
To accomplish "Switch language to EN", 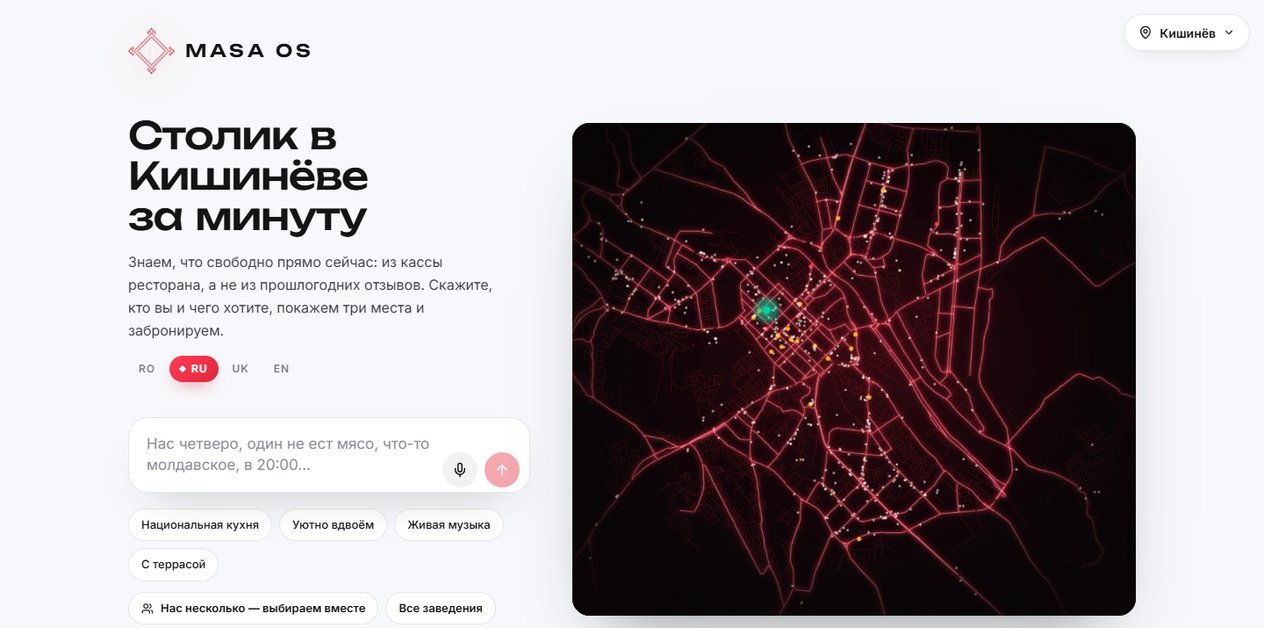I will click(x=281, y=369).
